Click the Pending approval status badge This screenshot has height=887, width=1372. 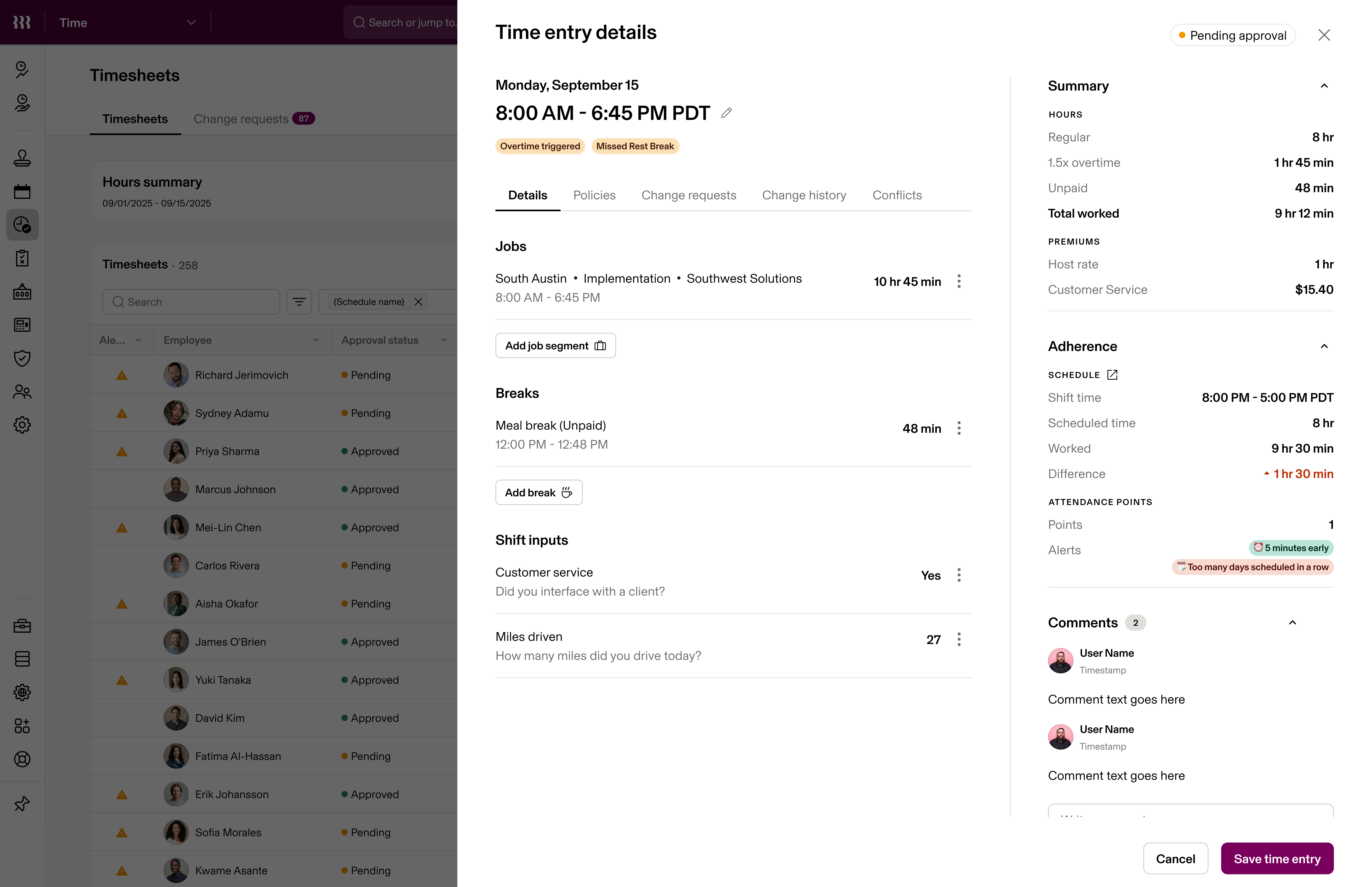(x=1233, y=35)
